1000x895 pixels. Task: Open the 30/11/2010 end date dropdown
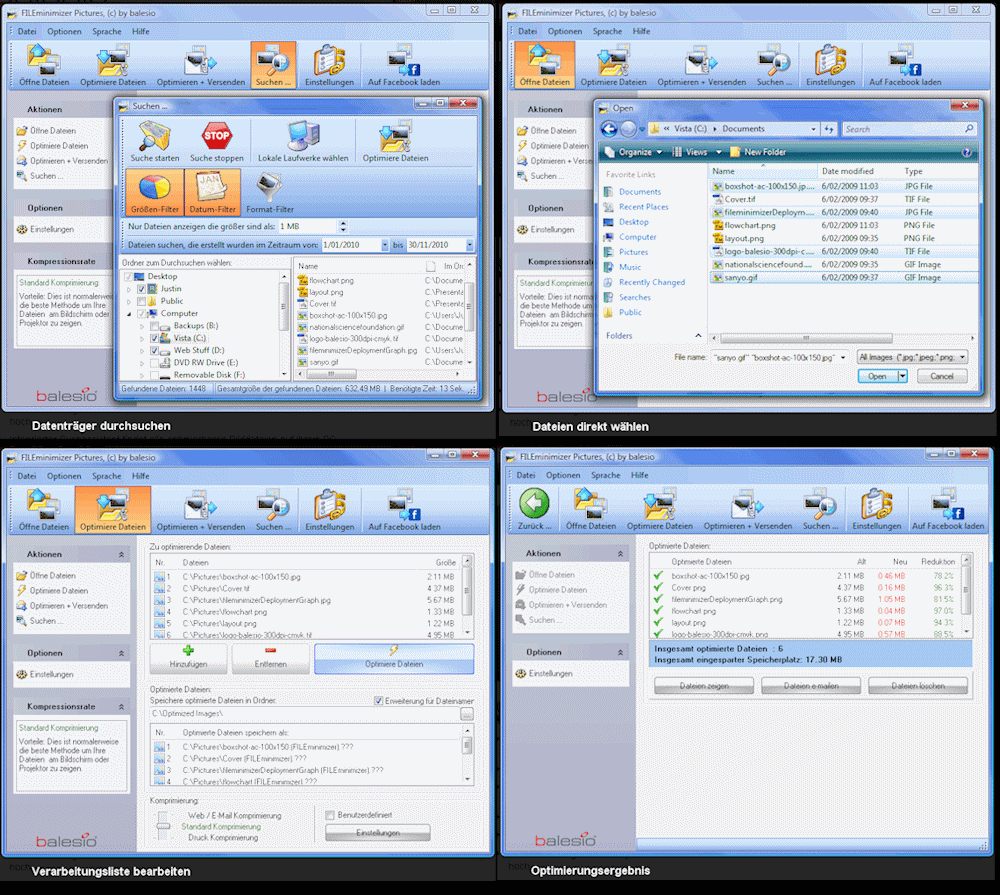point(470,245)
